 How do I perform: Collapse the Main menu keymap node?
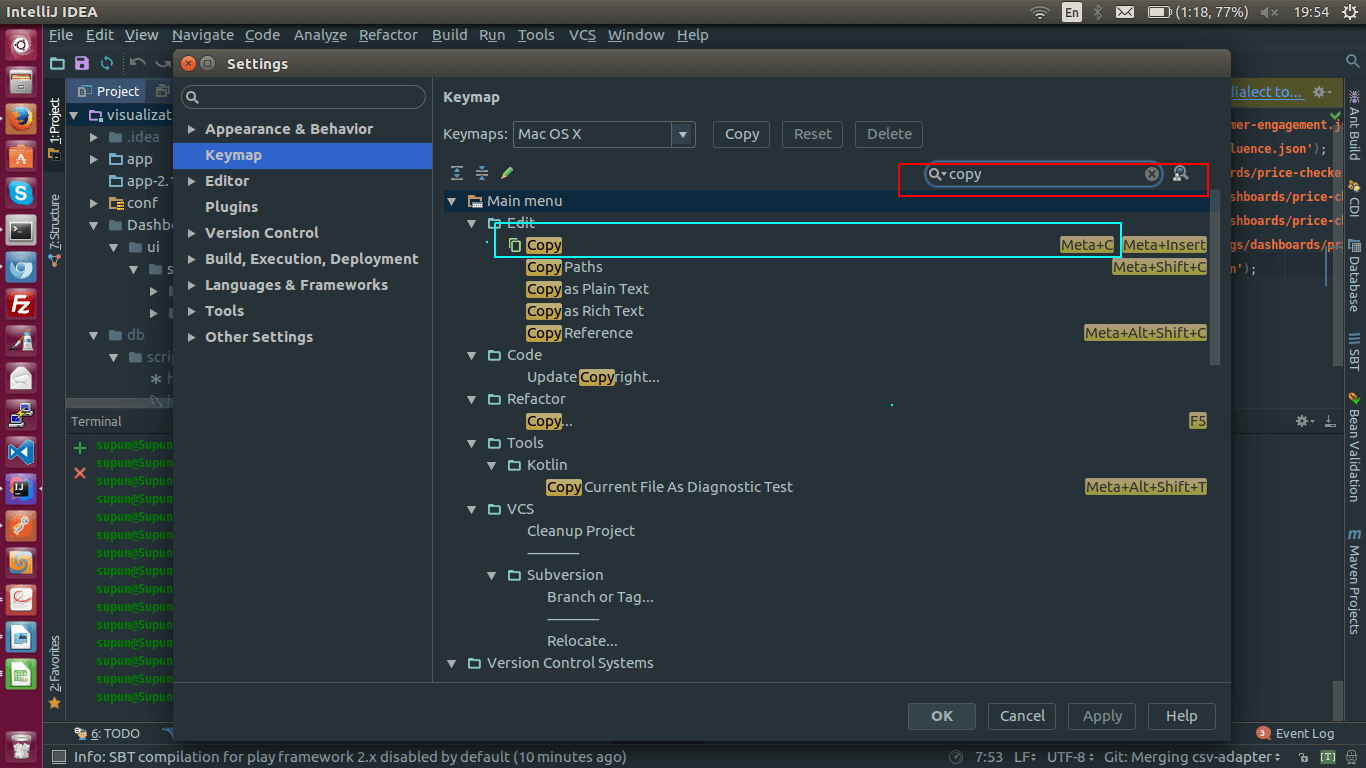click(452, 201)
